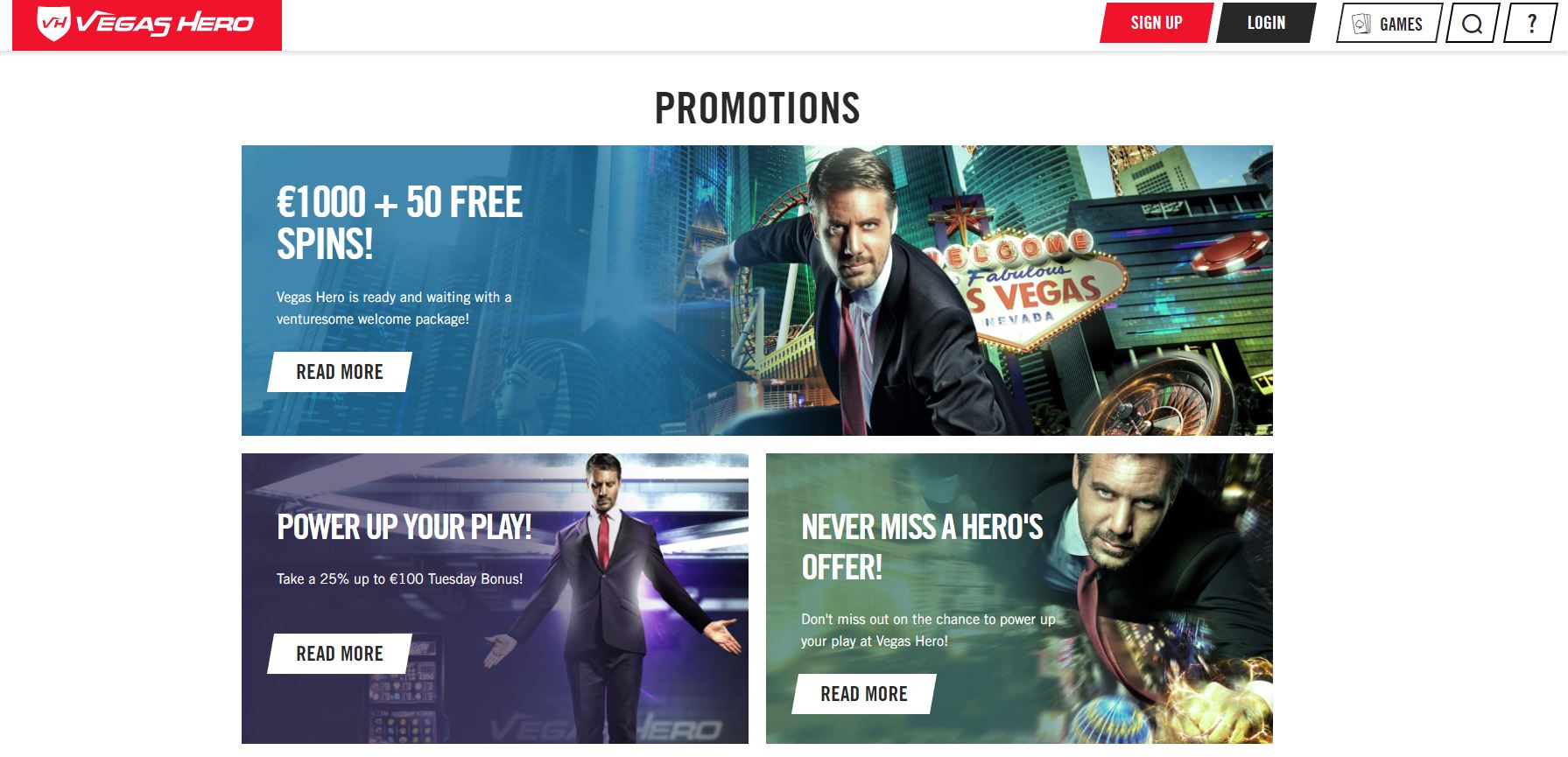
Task: Click the VH shield emblem
Action: (53, 23)
